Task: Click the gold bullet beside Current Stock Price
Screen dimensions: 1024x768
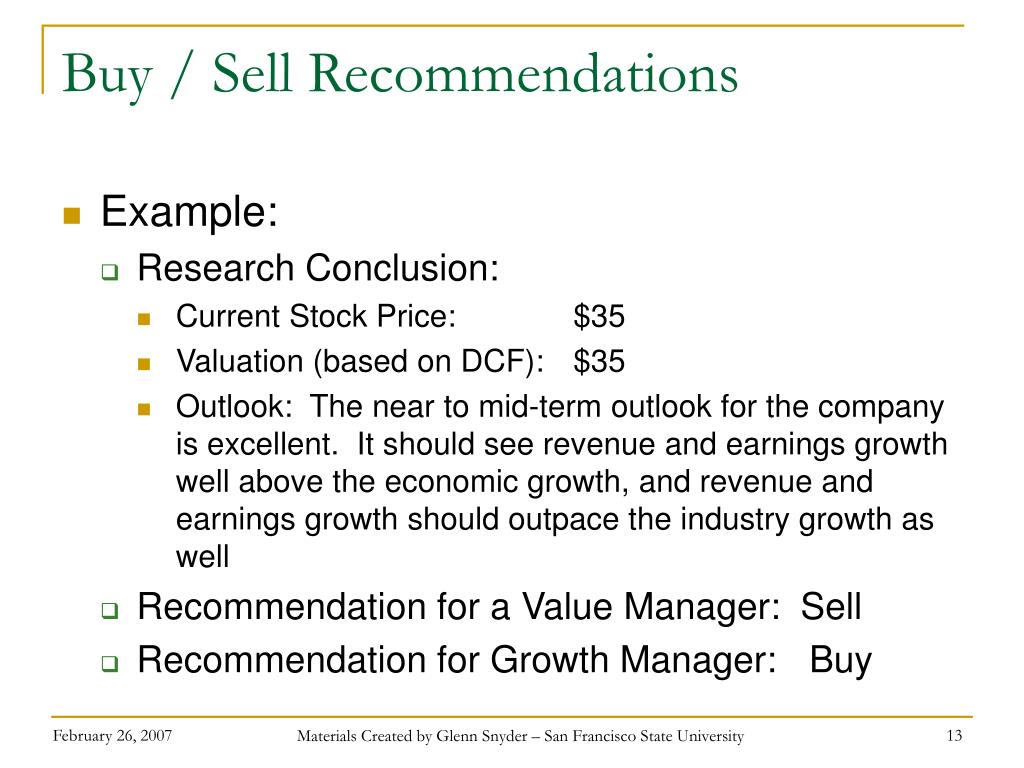Action: point(144,319)
